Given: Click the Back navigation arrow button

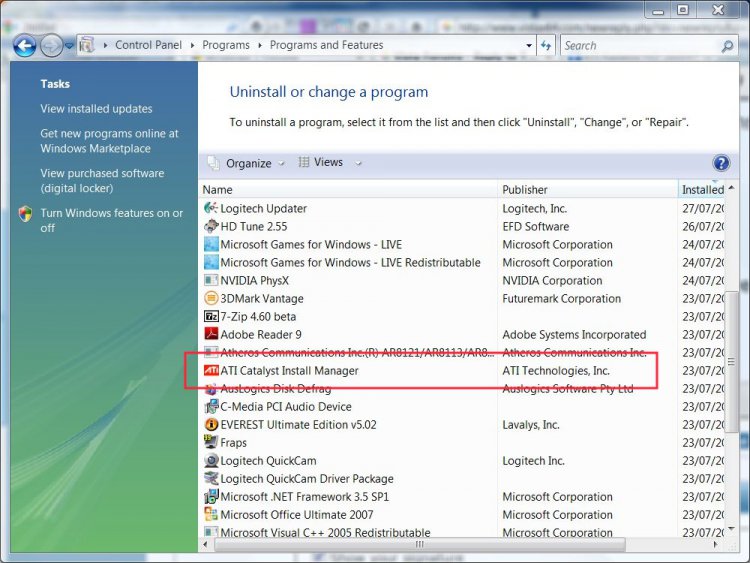Looking at the screenshot, I should click(24, 46).
